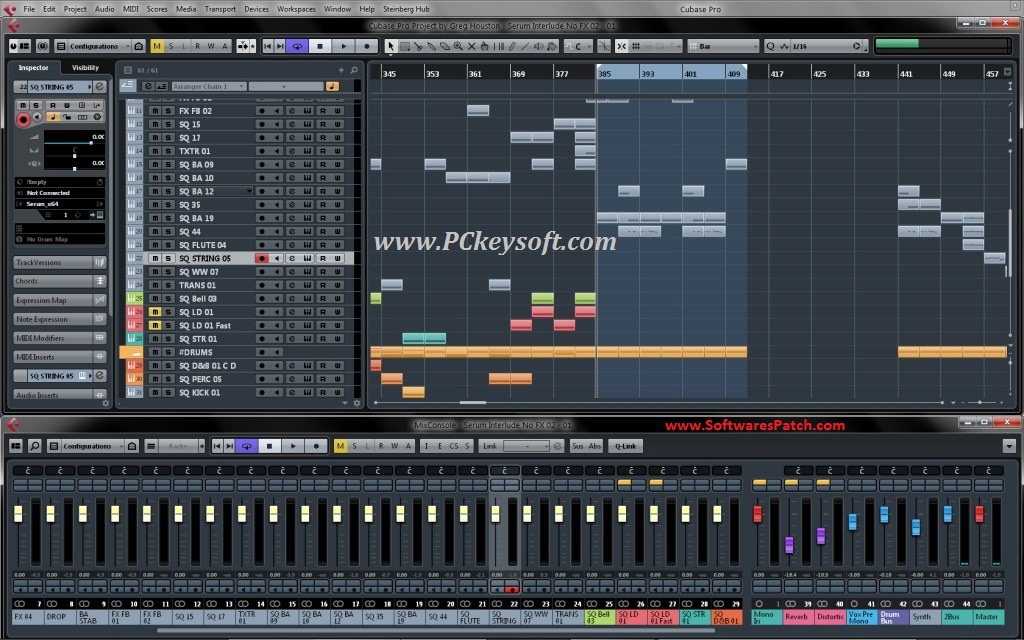Toggle Cycle loop in MixConsole toolbar
This screenshot has width=1024, height=640.
247,446
